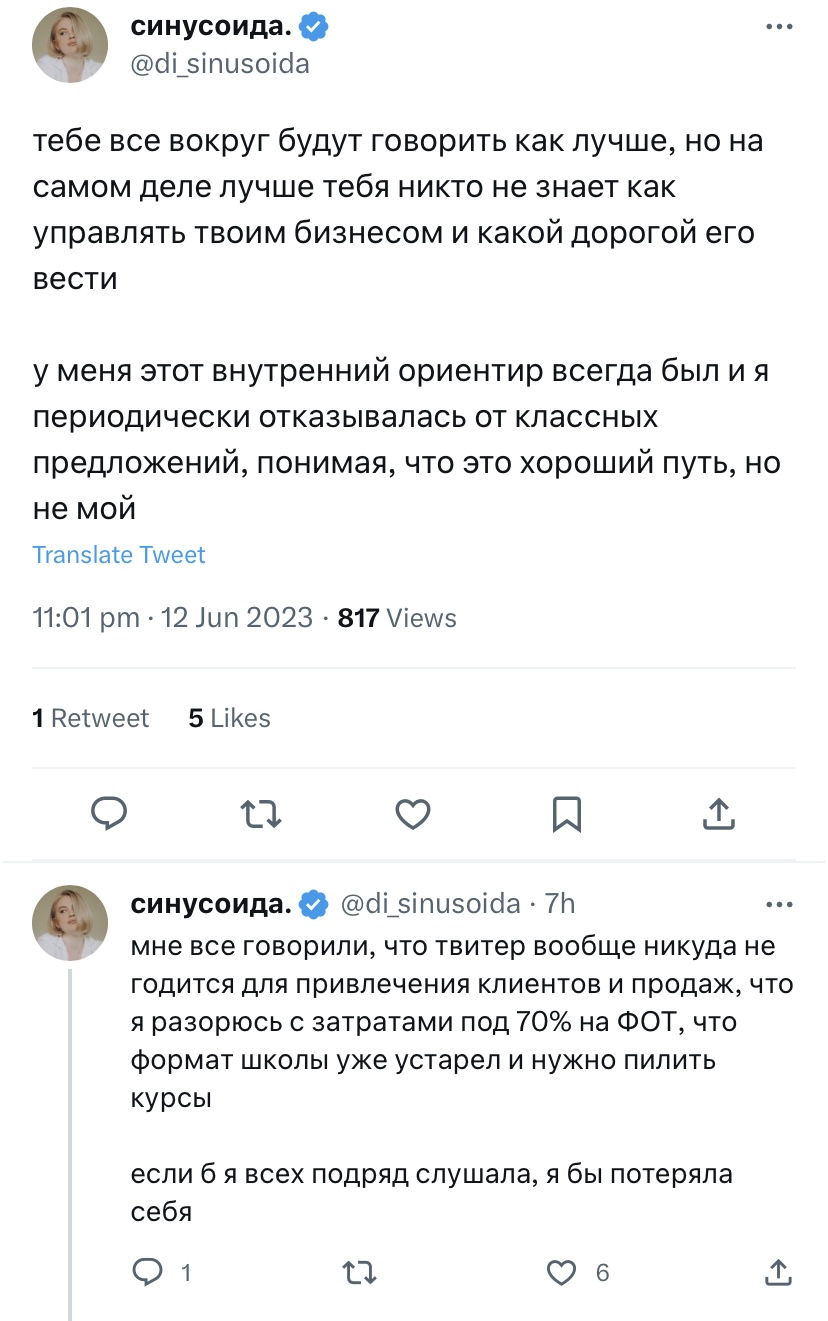
Task: Click the verified badge in main tweet header
Action: (315, 28)
